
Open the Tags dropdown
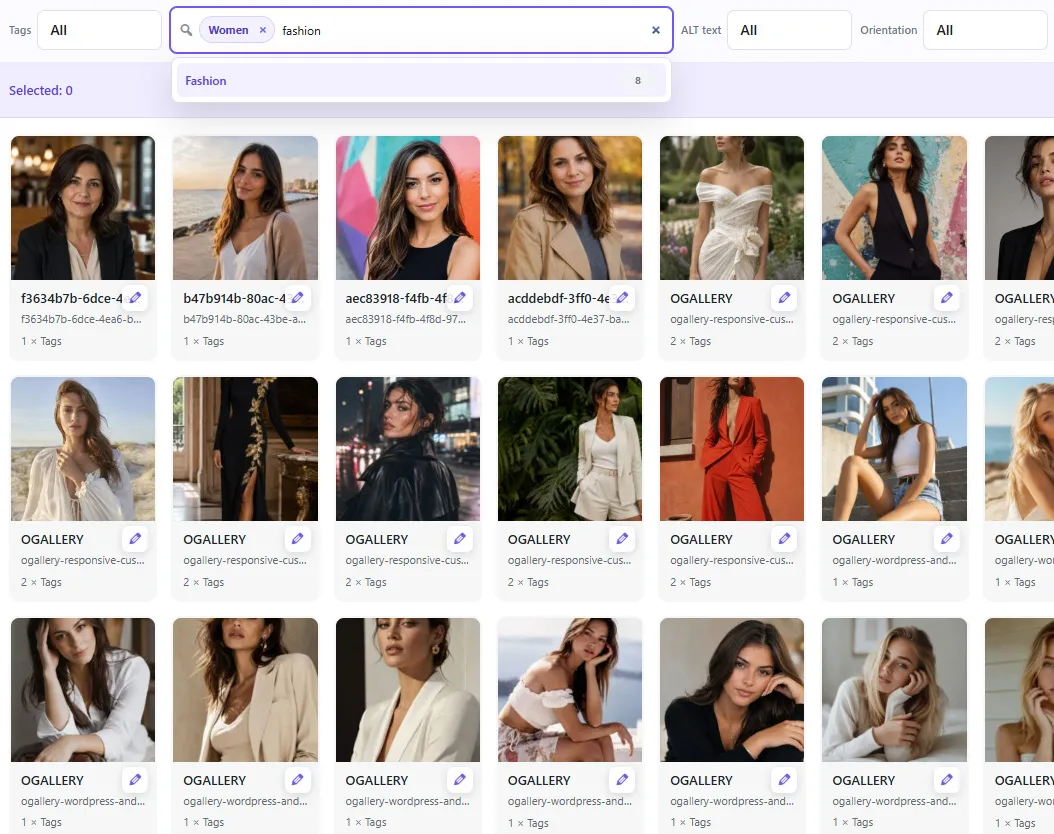[x=99, y=30]
